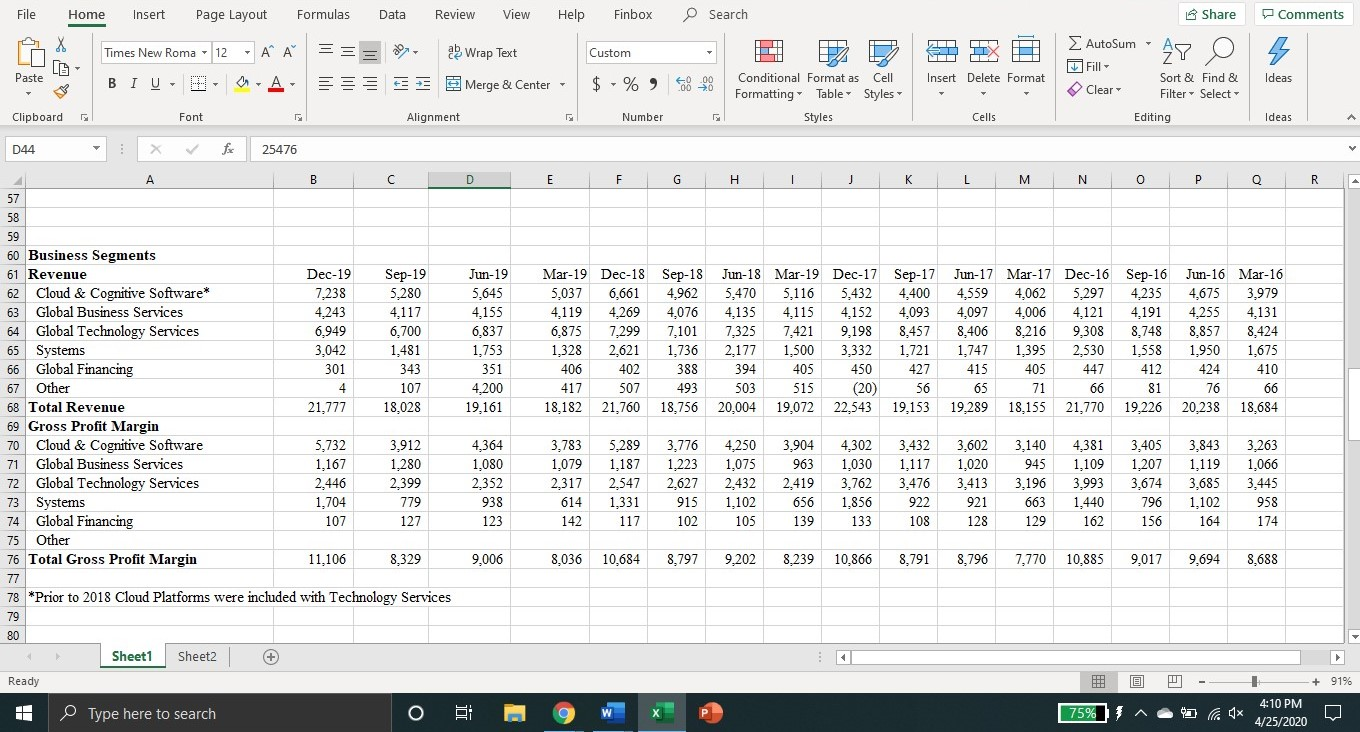
Task: Switch to Page Layout view
Action: pyautogui.click(x=1137, y=681)
